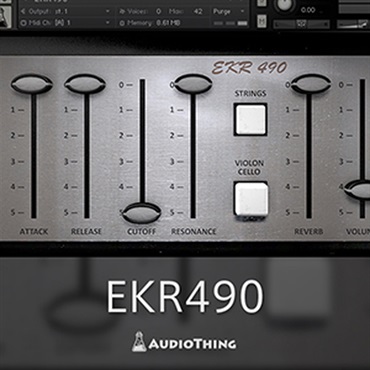Click mark 4 on the Reverb scale
The image size is (370, 370).
click(292, 187)
